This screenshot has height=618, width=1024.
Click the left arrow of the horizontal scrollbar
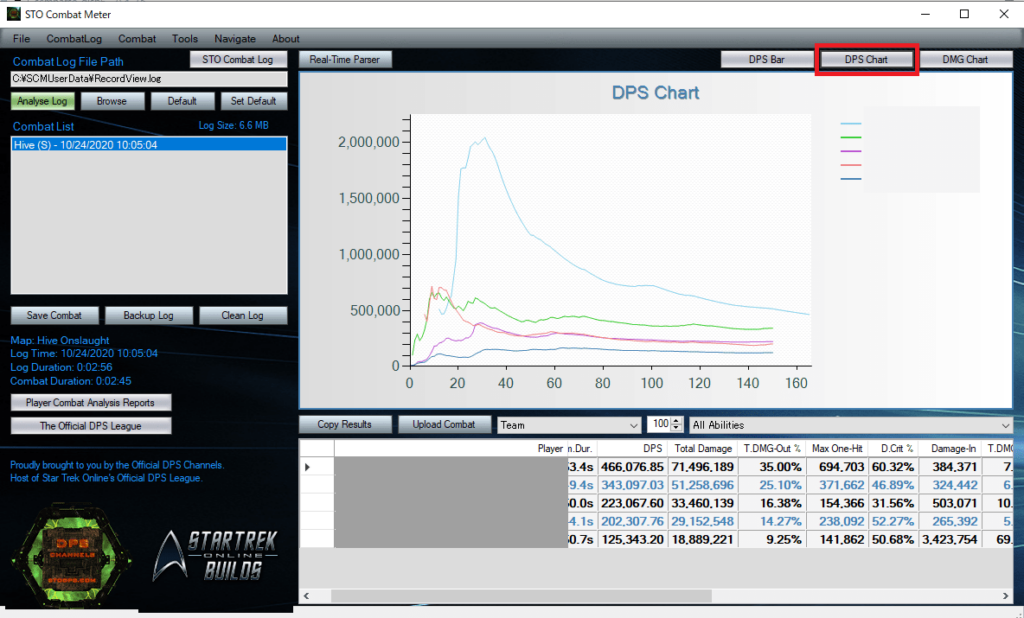click(306, 596)
